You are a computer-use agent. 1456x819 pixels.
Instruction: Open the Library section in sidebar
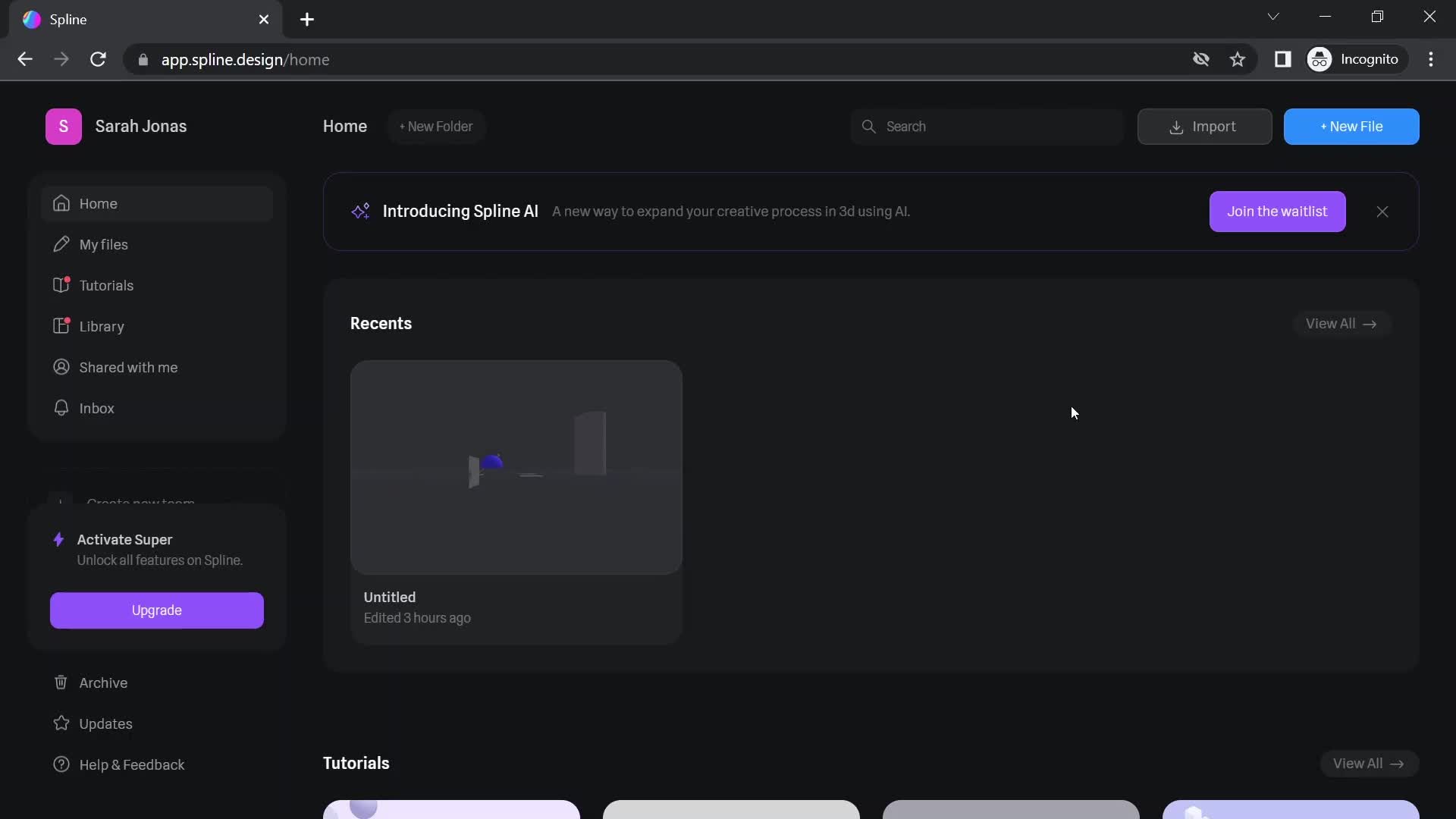pos(61,326)
